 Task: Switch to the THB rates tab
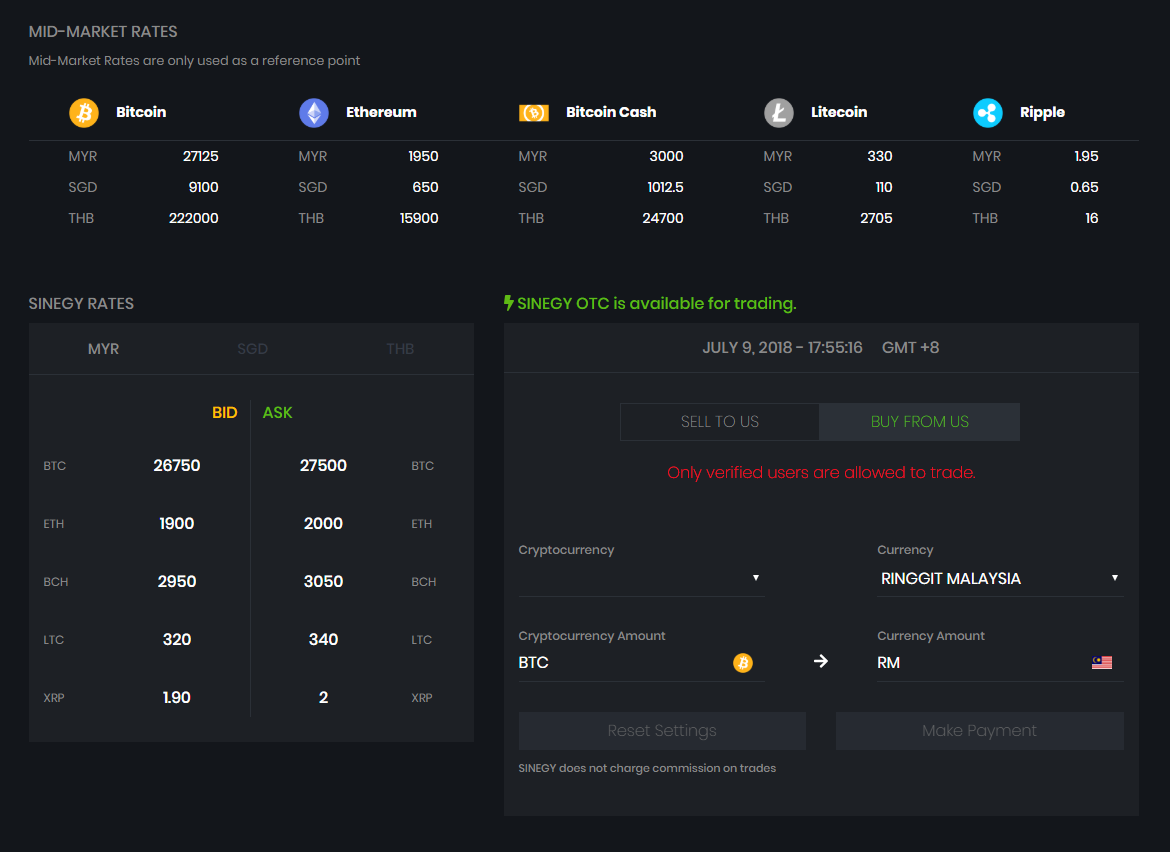[x=400, y=348]
